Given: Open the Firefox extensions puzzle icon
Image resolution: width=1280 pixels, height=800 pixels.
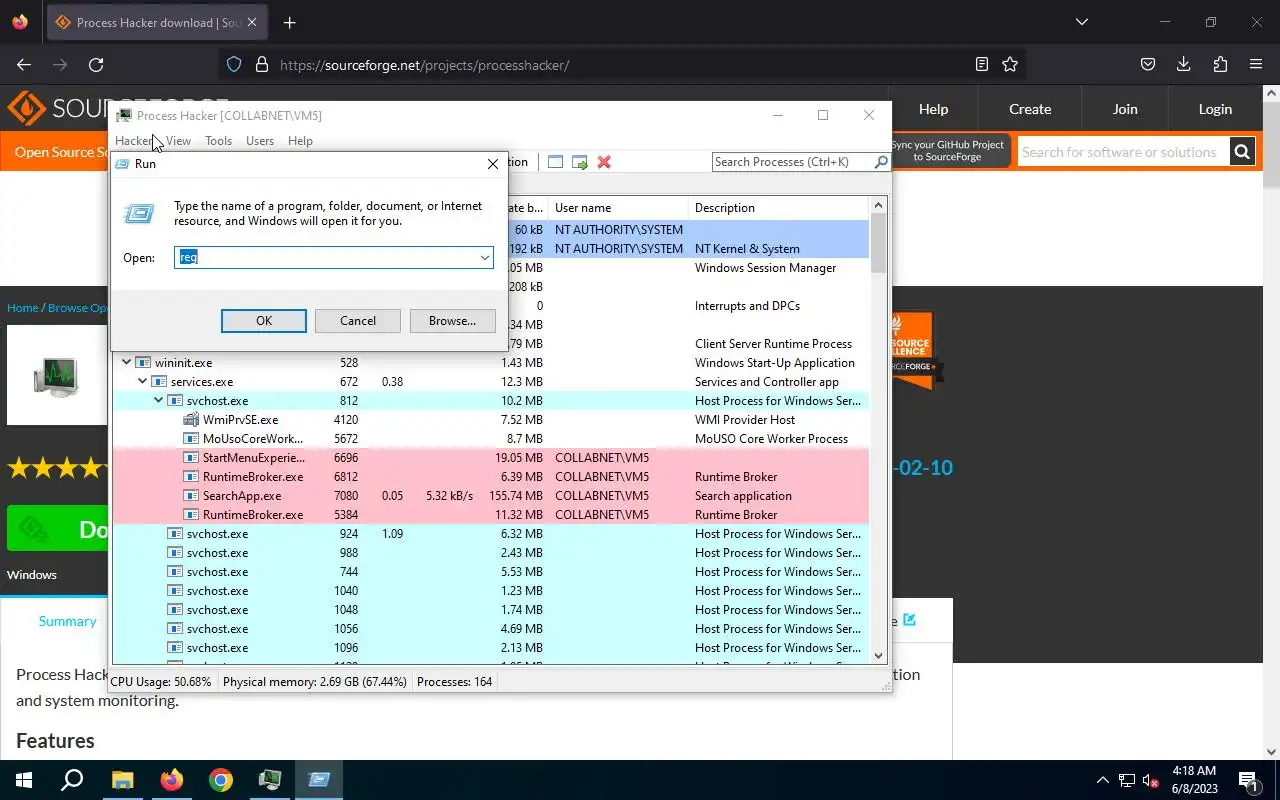Looking at the screenshot, I should coord(1220,65).
